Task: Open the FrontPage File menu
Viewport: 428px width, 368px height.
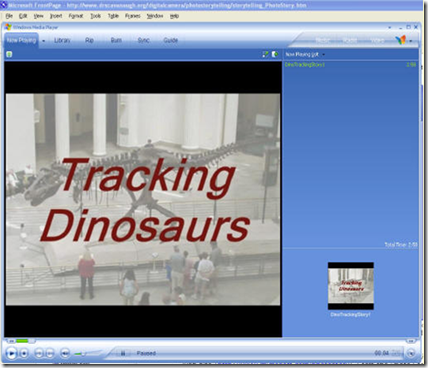Action: tap(9, 16)
